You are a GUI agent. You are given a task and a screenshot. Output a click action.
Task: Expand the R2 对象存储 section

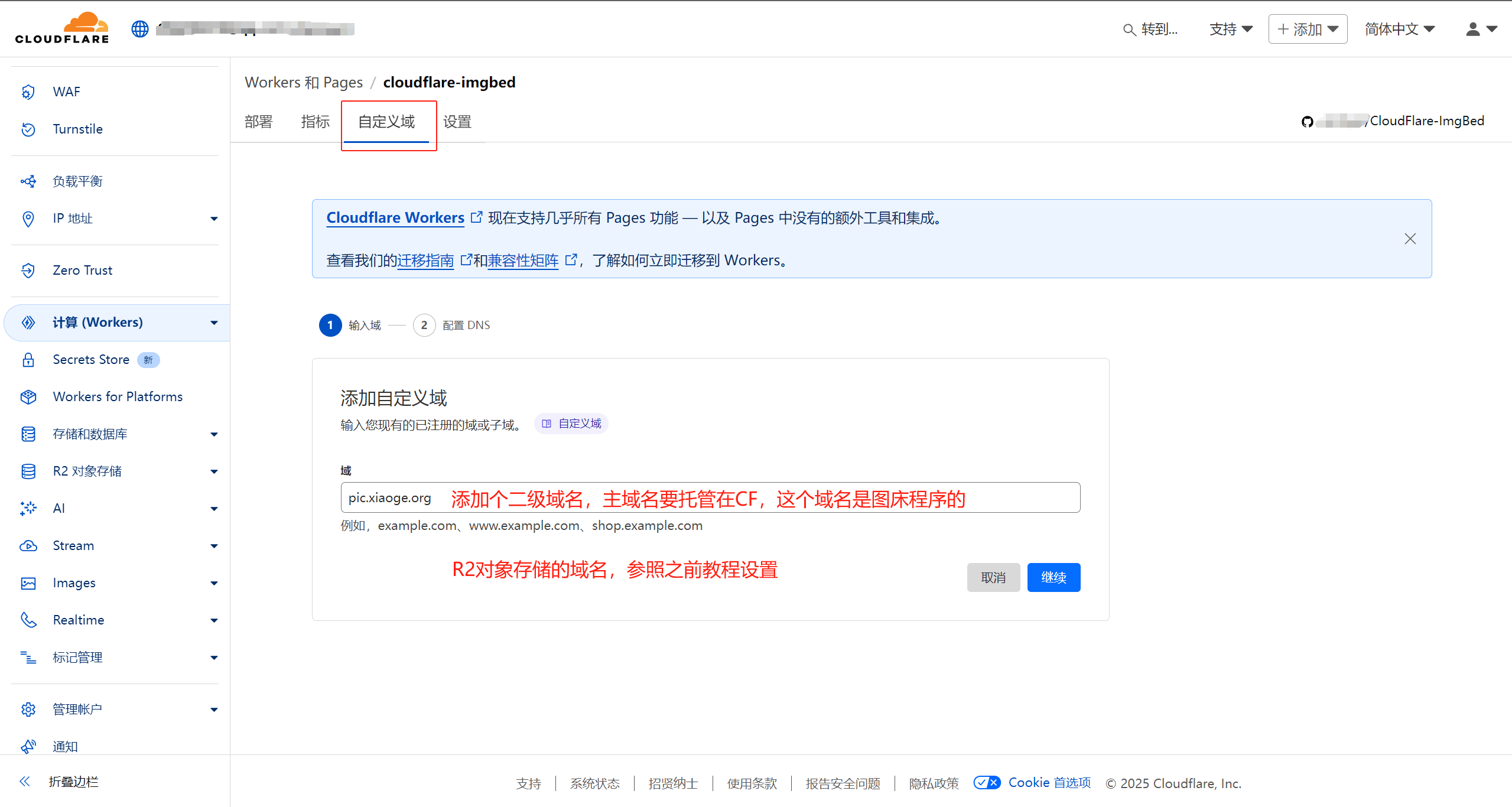(214, 471)
